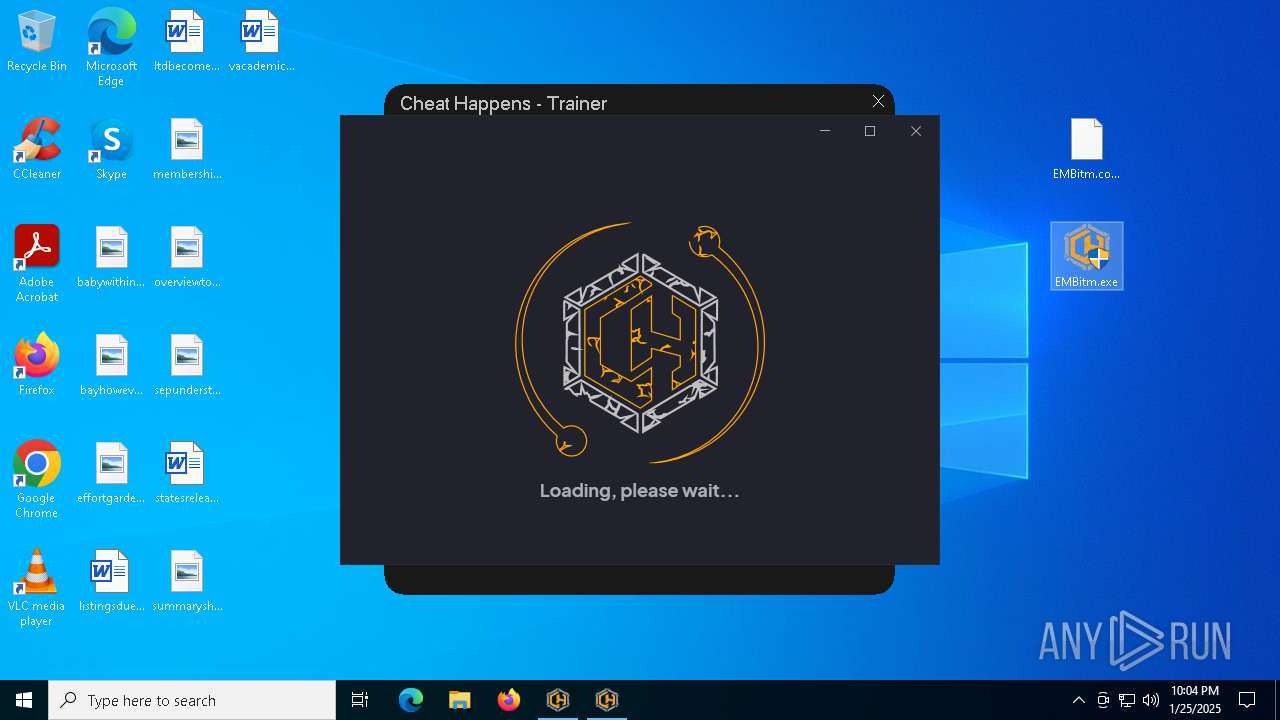This screenshot has width=1280, height=720.
Task: Select the EMBitm.co file on desktop
Action: pyautogui.click(x=1087, y=150)
